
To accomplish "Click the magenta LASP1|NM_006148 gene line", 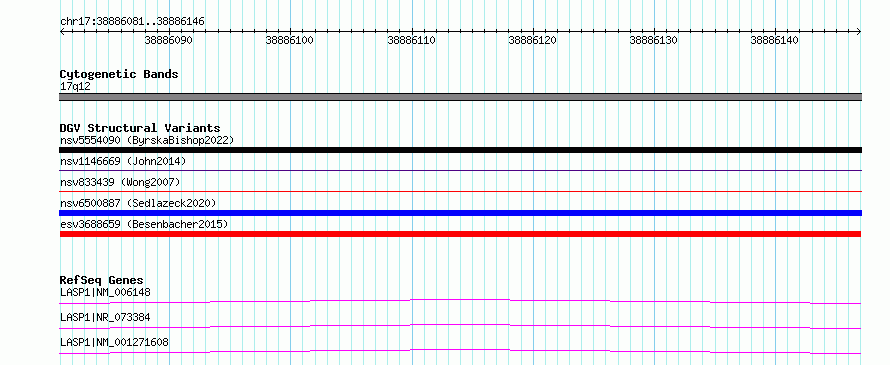I will [x=460, y=301].
